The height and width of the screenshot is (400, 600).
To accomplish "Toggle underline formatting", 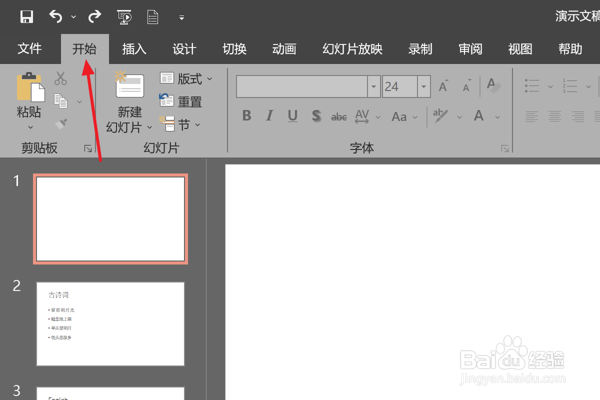I will (293, 116).
